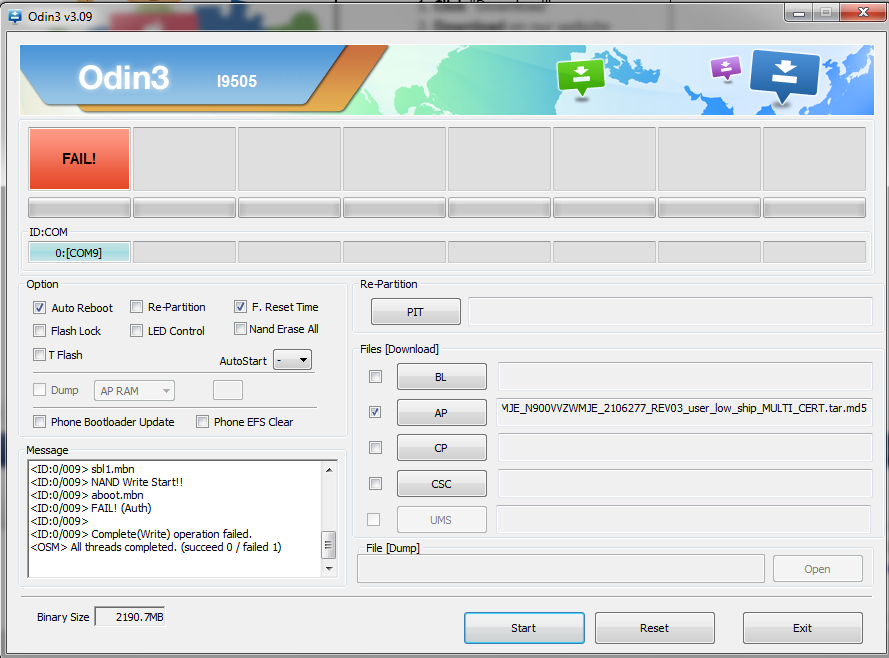Click the "aboot.mbn" log entry
Screen dimensions: 889x658
(x=87, y=495)
